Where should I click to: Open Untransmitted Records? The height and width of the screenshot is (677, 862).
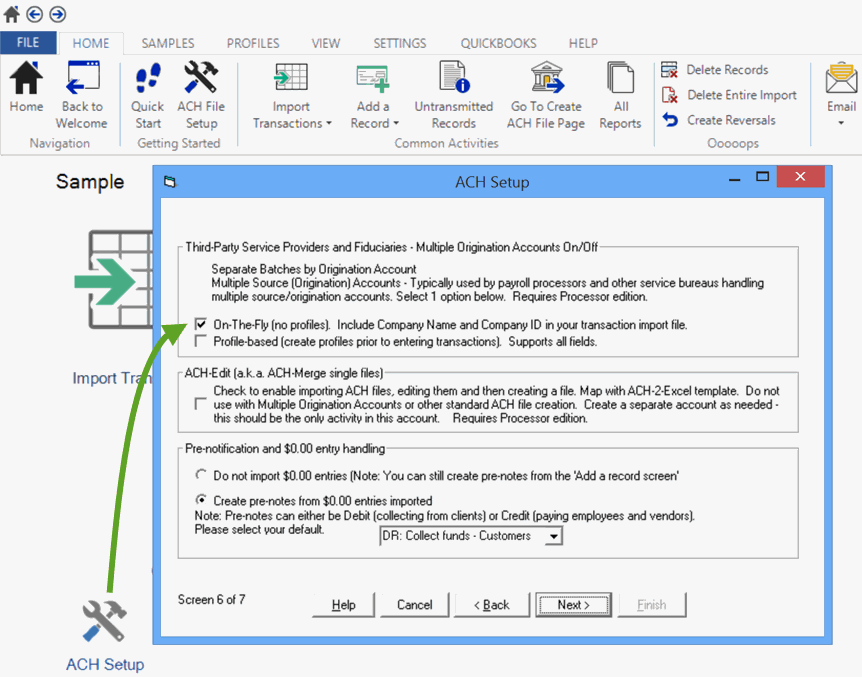(454, 79)
